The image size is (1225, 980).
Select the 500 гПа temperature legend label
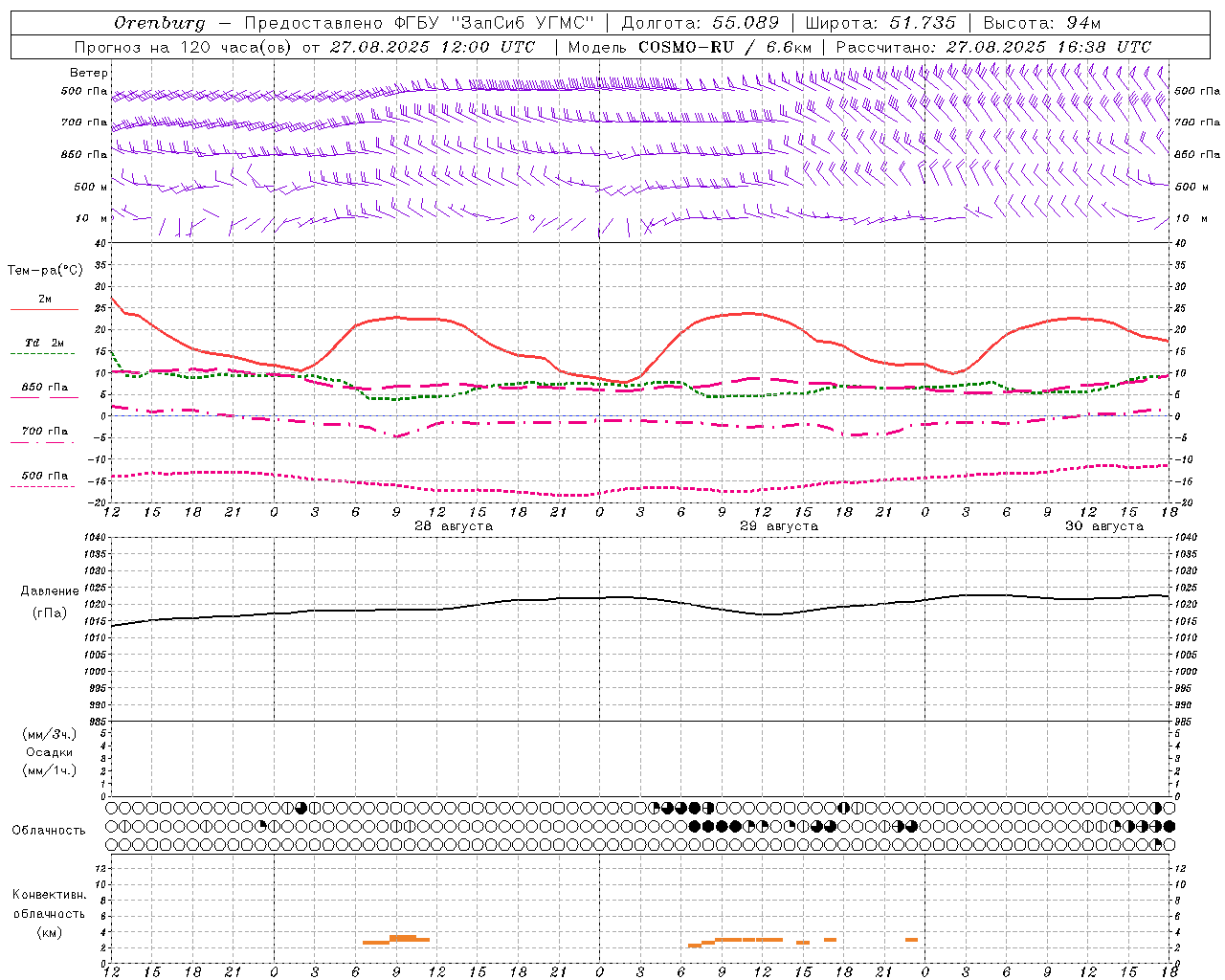coord(45,476)
